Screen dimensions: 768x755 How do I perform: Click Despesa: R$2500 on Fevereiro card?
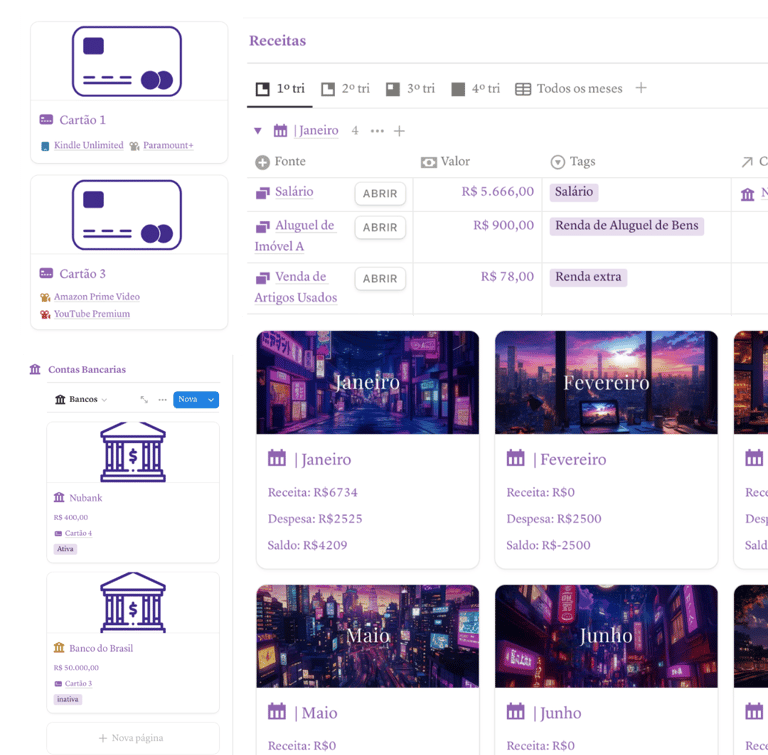[553, 518]
